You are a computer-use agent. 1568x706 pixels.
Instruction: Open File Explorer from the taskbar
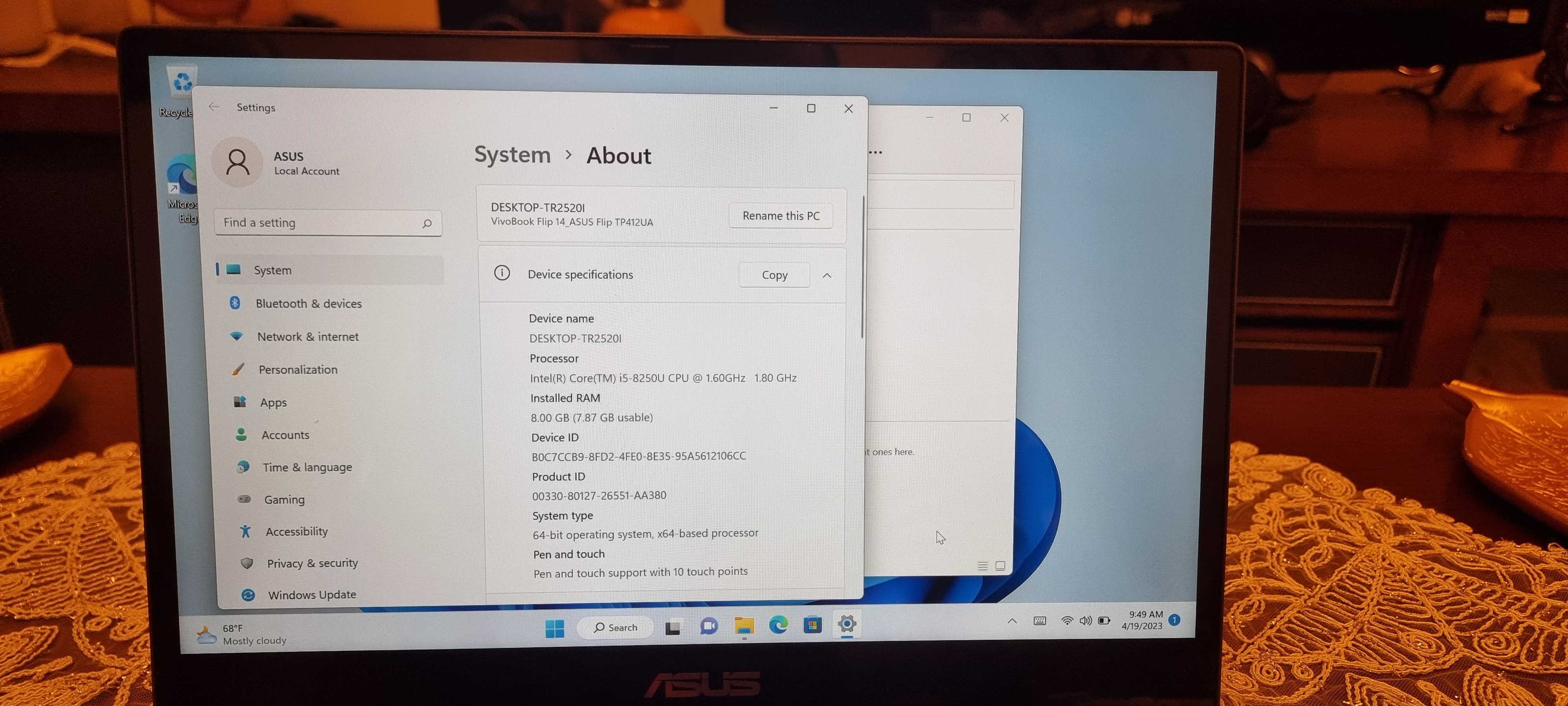click(x=744, y=625)
